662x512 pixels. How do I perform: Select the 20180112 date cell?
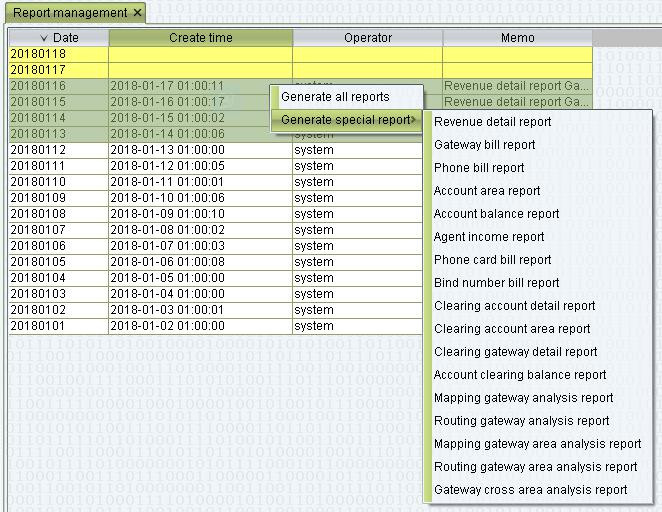coord(59,150)
